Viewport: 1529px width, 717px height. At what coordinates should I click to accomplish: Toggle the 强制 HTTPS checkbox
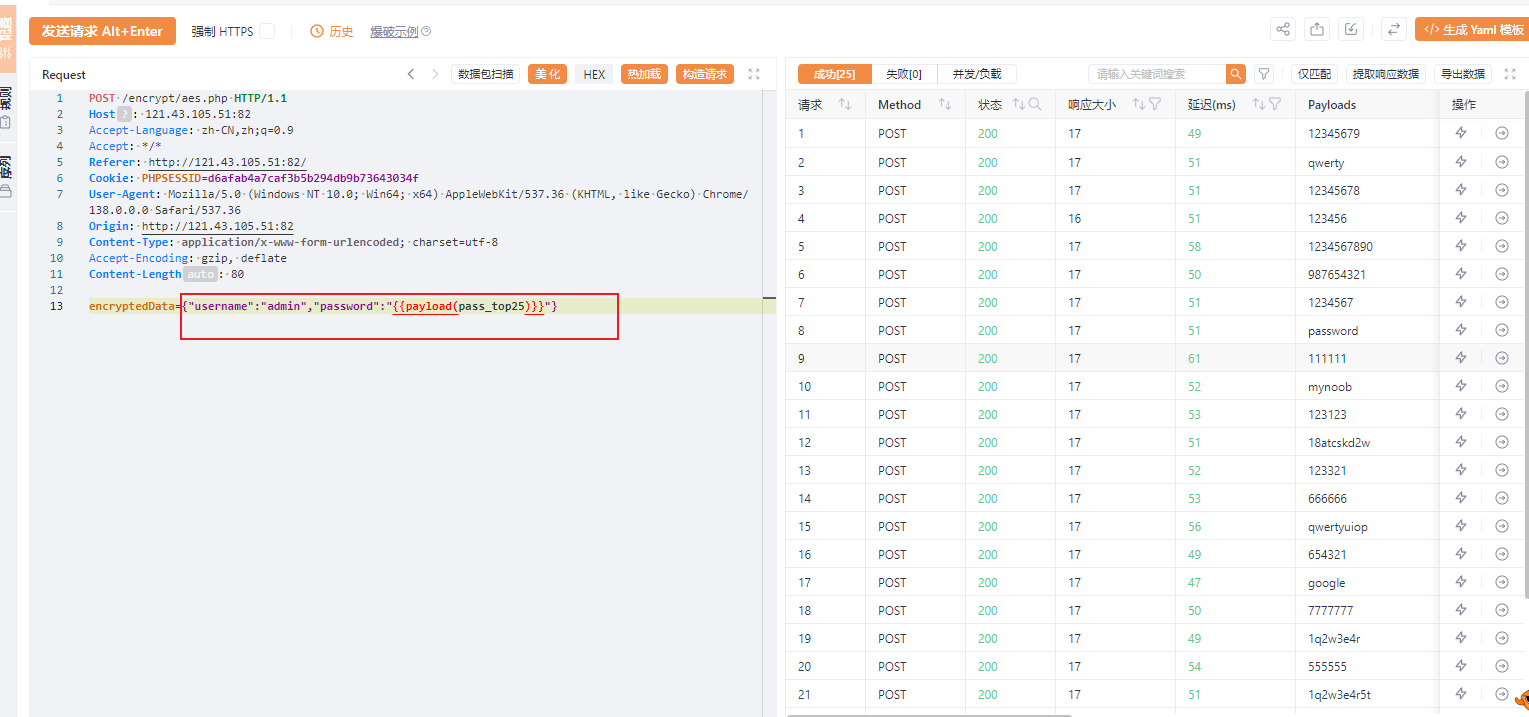coord(267,31)
